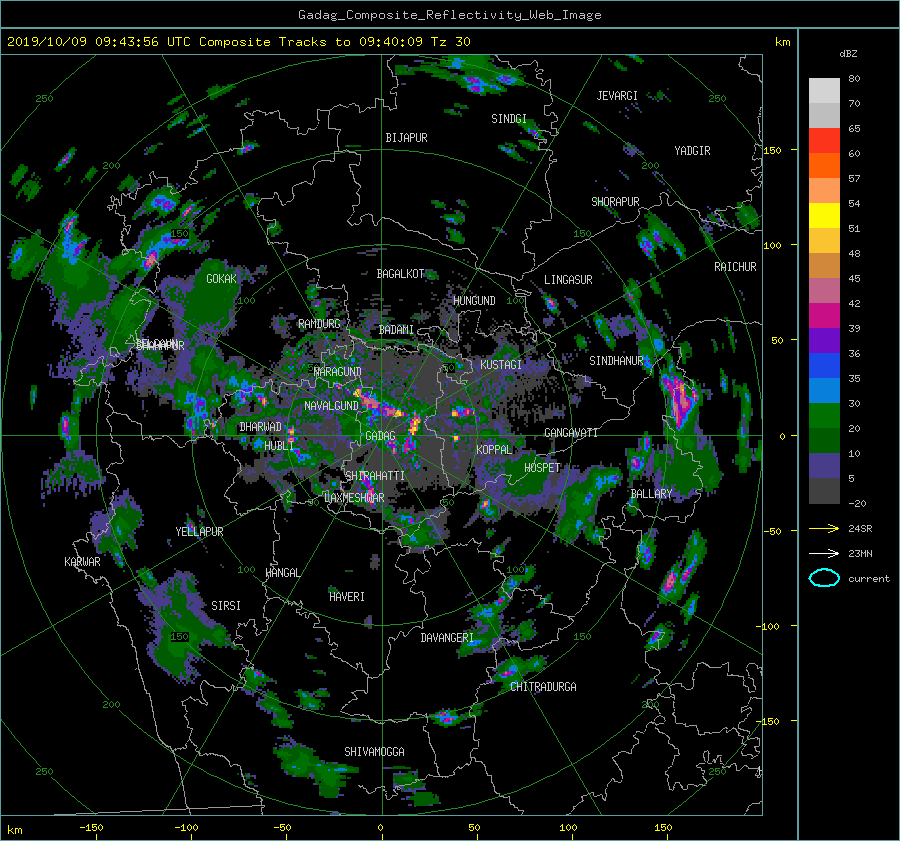The height and width of the screenshot is (841, 900).
Task: Click the blue 35 dBZ color swatch
Action: 824,366
